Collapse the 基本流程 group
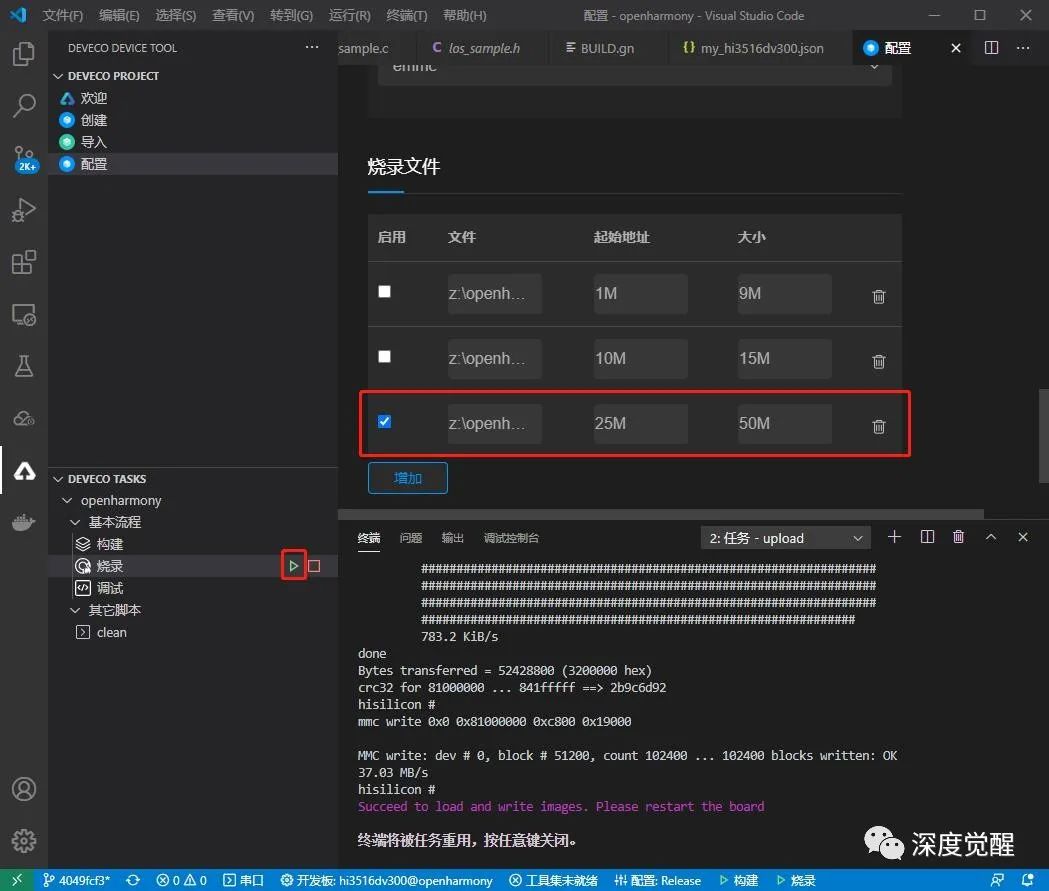This screenshot has width=1049, height=891. tap(75, 522)
